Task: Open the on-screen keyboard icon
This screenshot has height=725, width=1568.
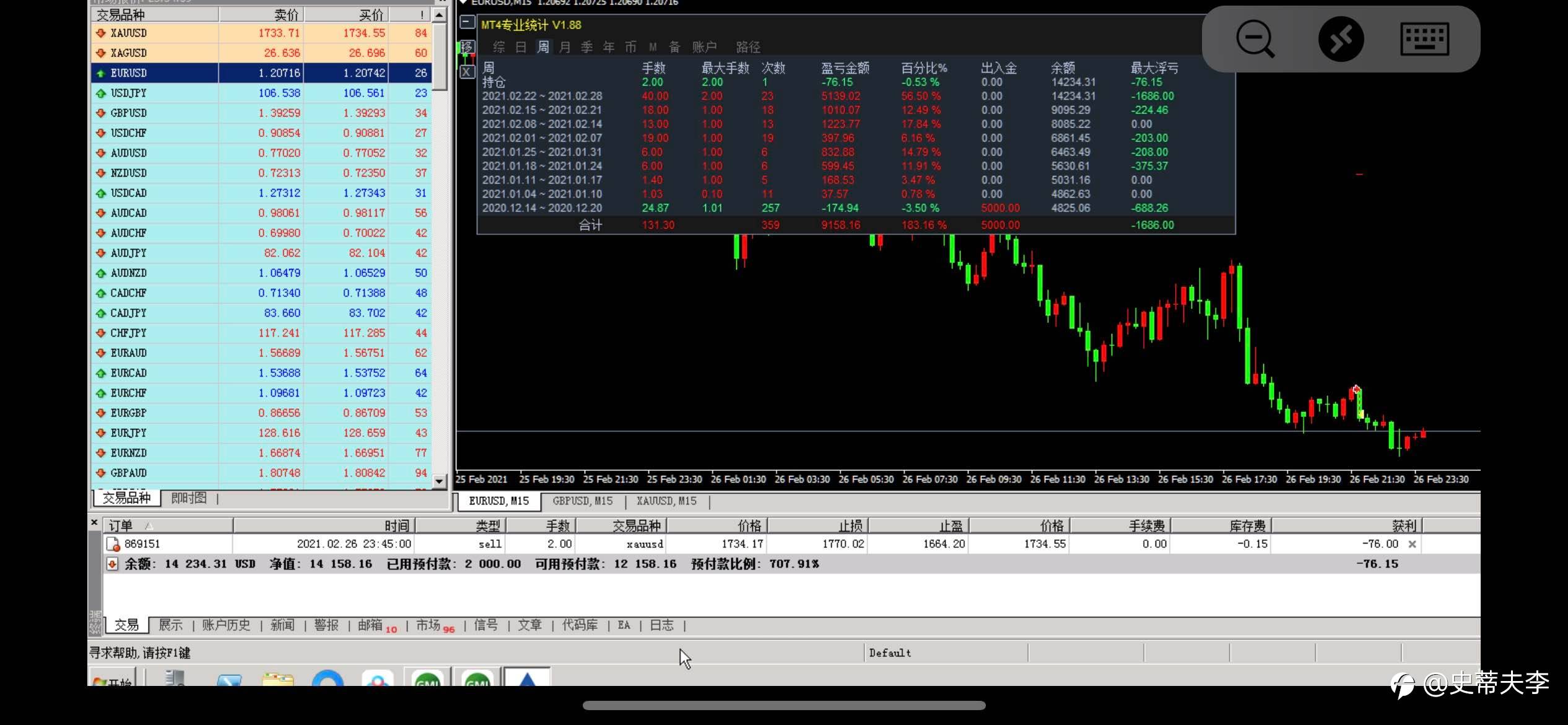Action: pos(1424,38)
